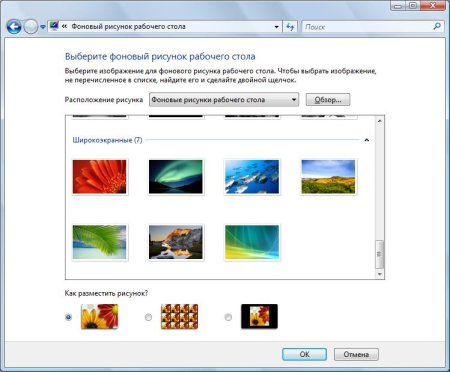450x372 pixels.
Task: Select the centered picture preview icon
Action: [x=259, y=316]
